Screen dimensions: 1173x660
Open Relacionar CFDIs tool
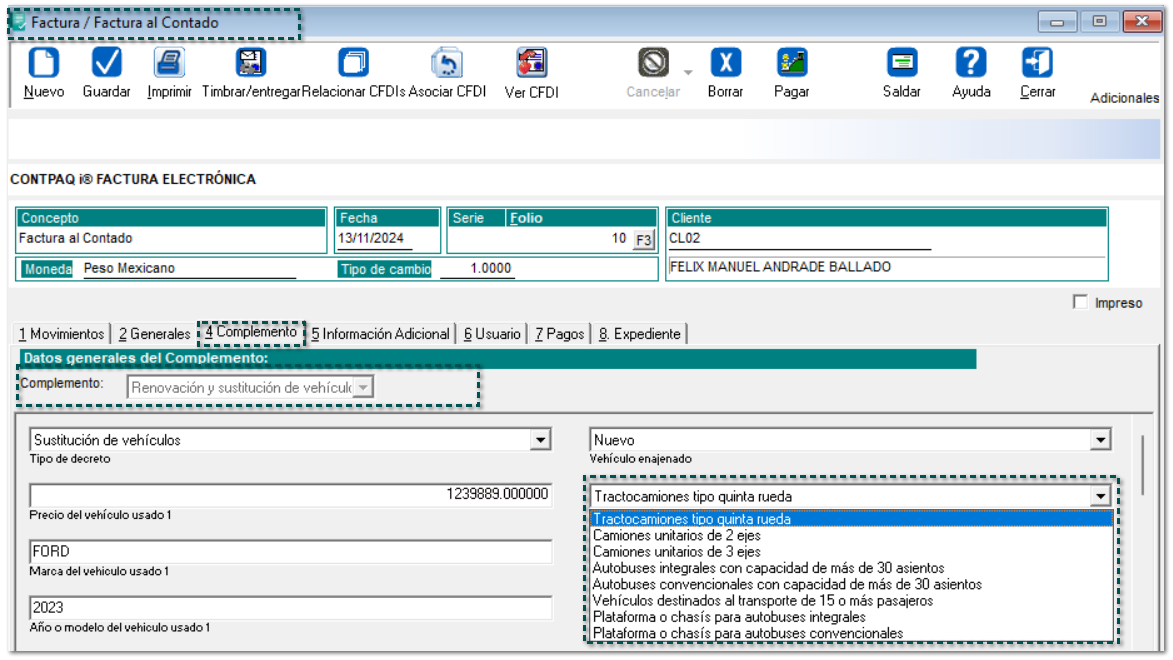pyautogui.click(x=353, y=63)
